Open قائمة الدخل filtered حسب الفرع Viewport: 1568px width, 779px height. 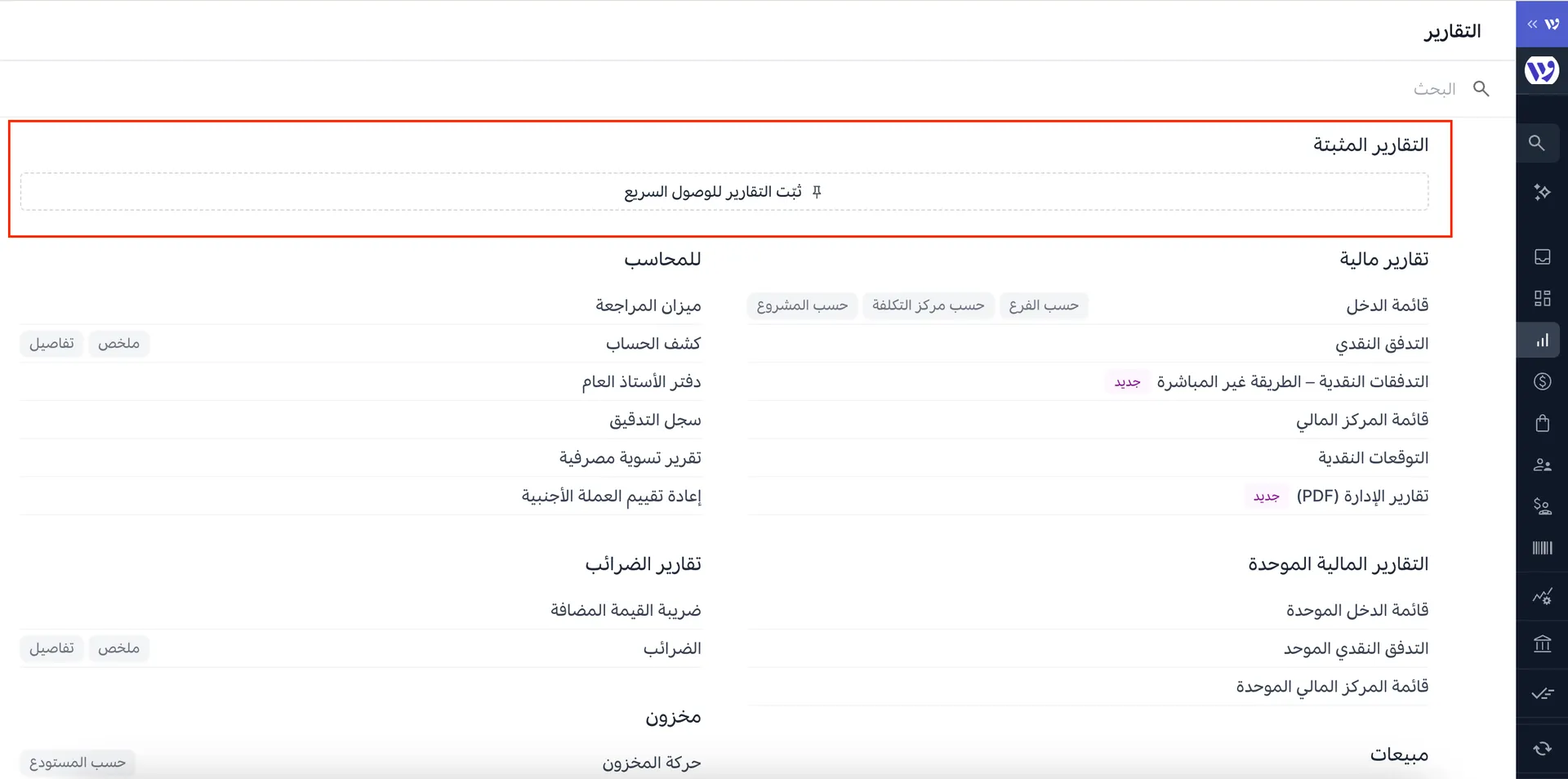click(1044, 305)
